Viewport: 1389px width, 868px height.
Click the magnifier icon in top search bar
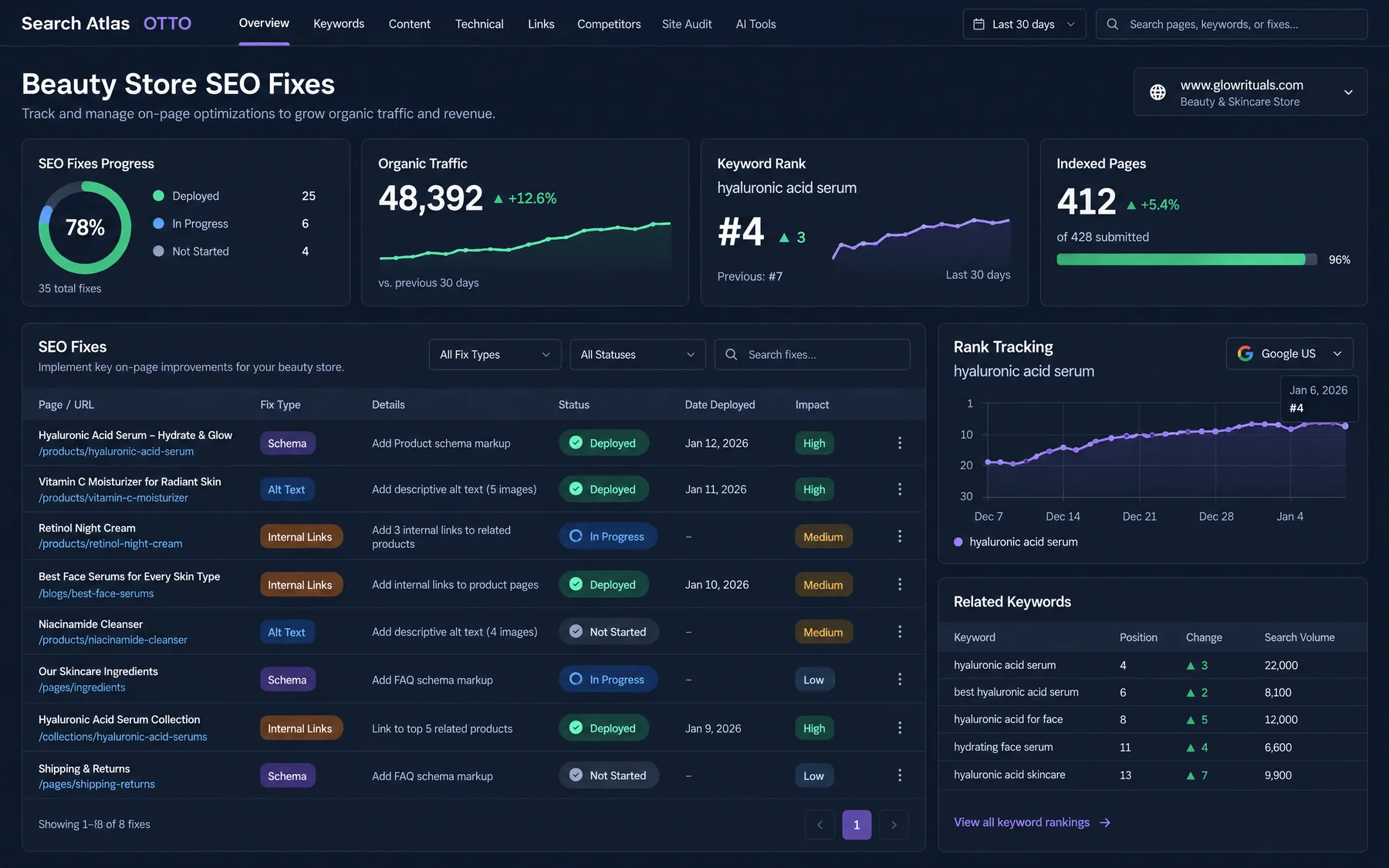click(1113, 24)
